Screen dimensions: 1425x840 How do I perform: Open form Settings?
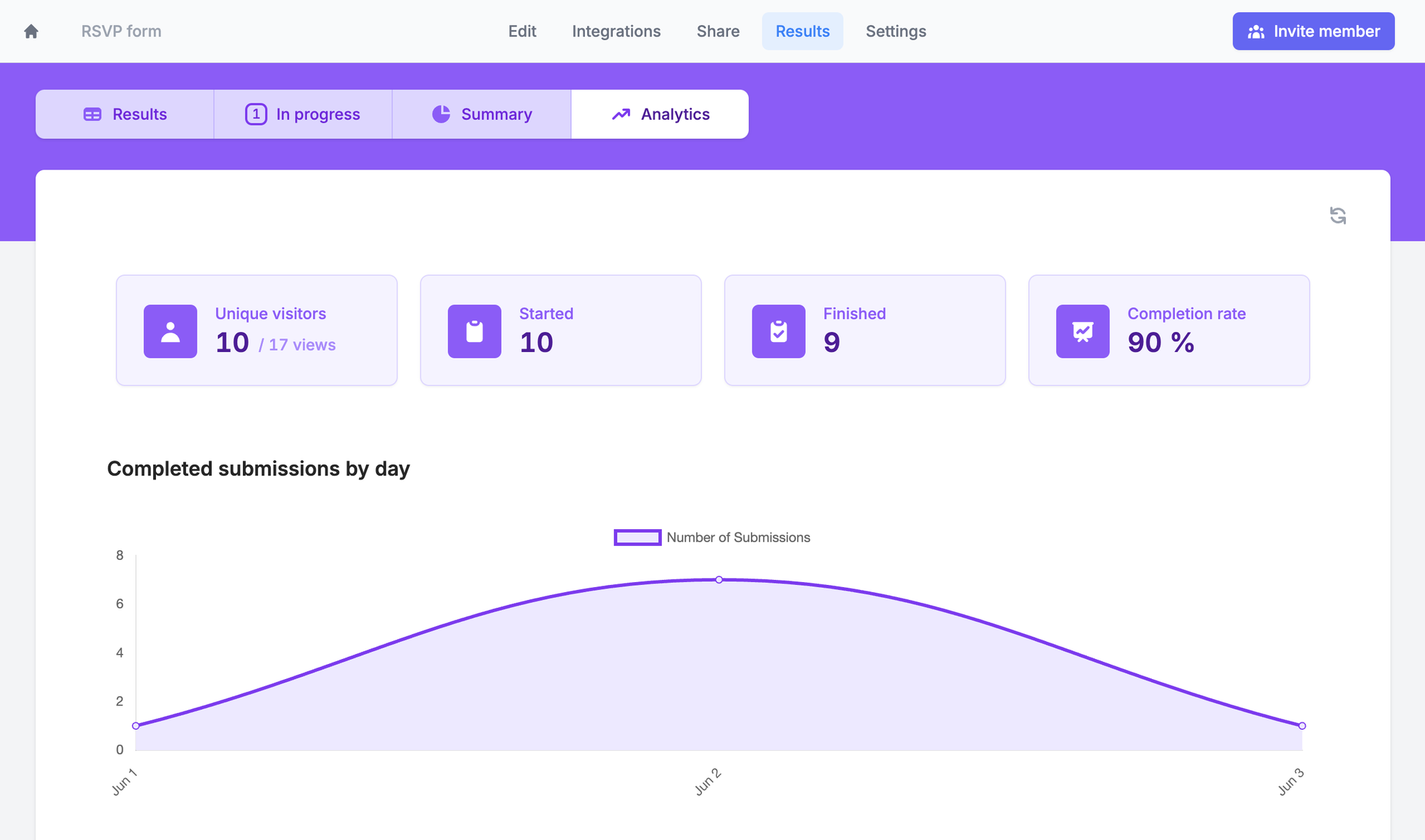click(896, 31)
